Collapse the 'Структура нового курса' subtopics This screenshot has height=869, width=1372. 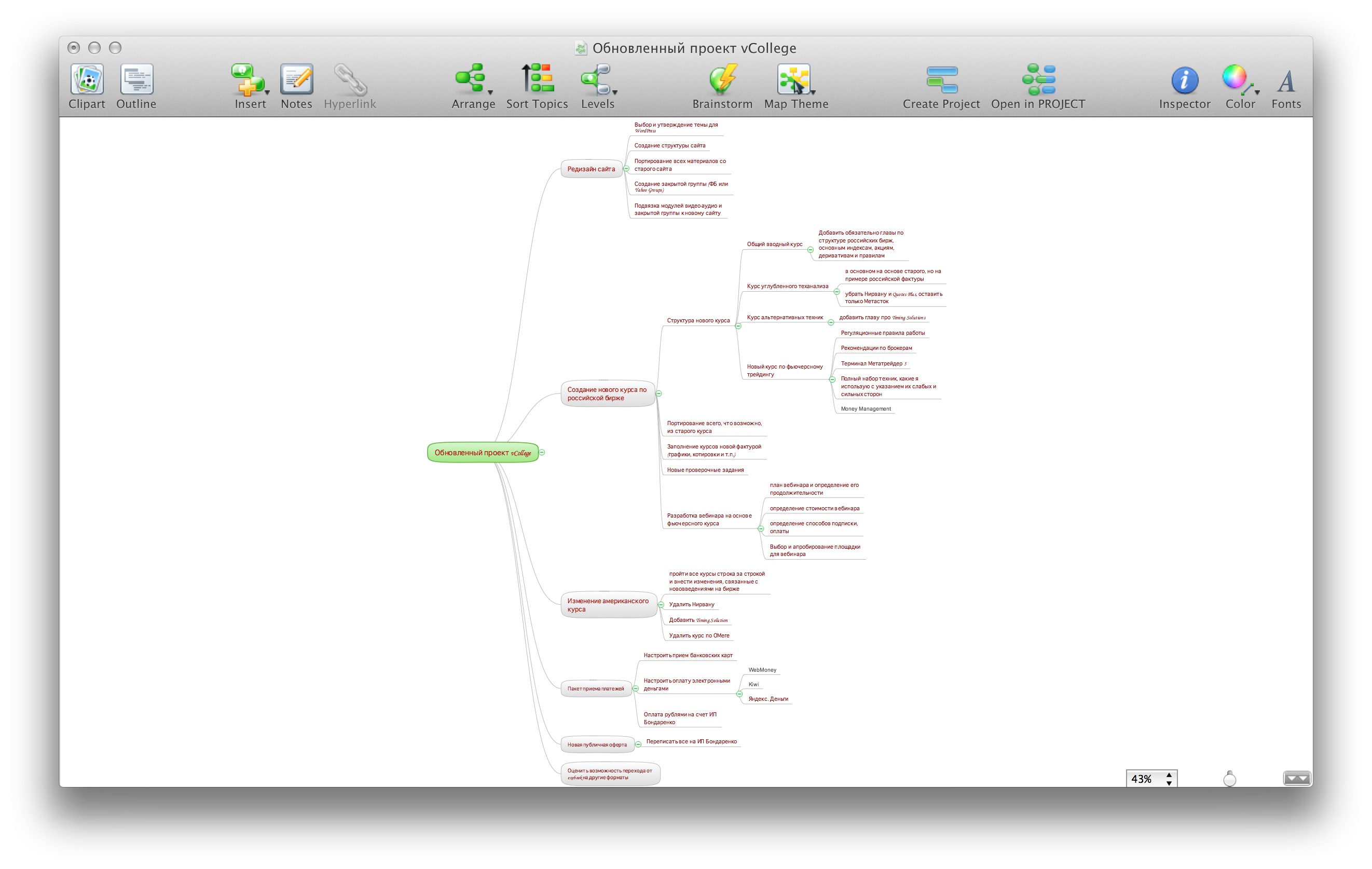tap(738, 326)
